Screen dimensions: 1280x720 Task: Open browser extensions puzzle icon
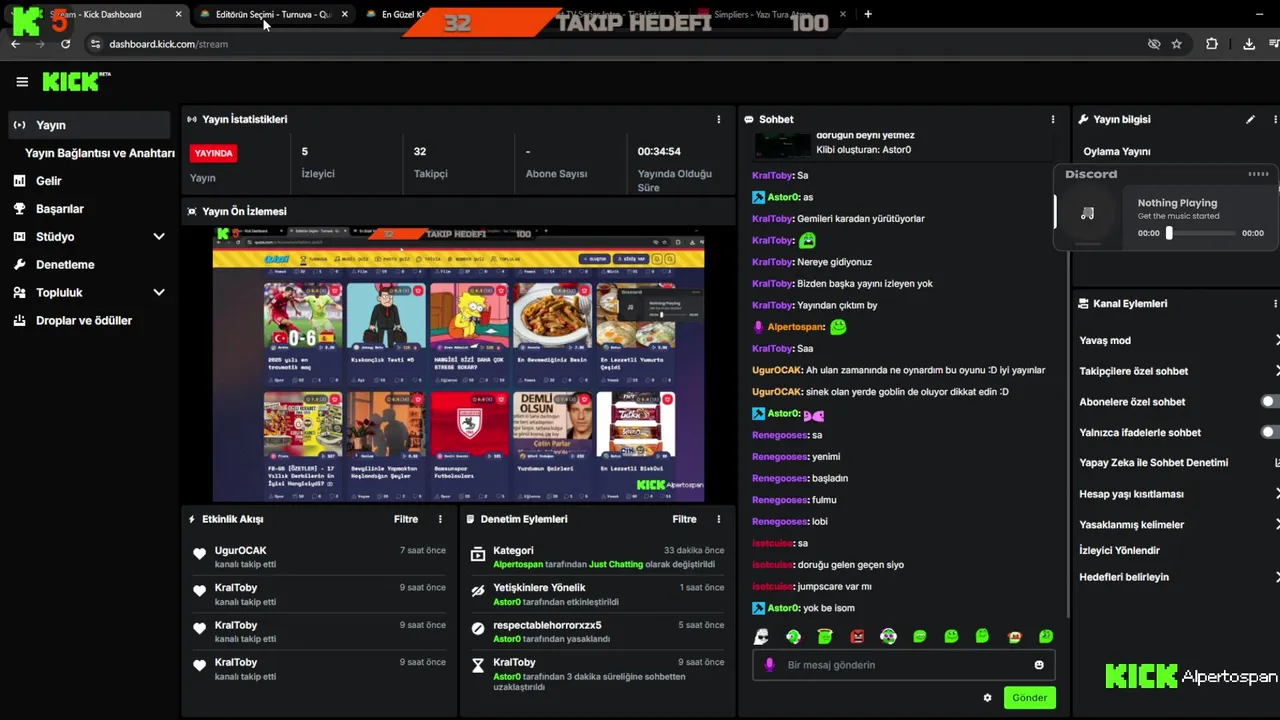click(1212, 44)
